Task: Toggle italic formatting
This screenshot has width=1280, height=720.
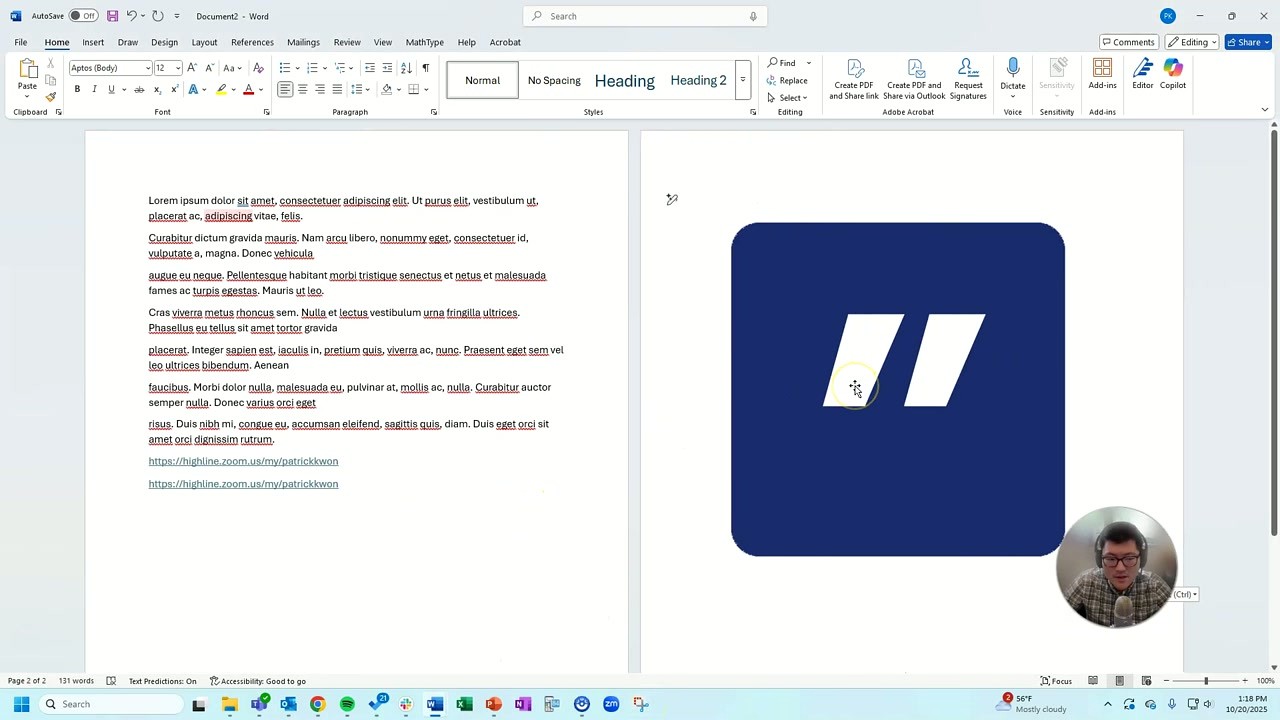Action: click(93, 89)
